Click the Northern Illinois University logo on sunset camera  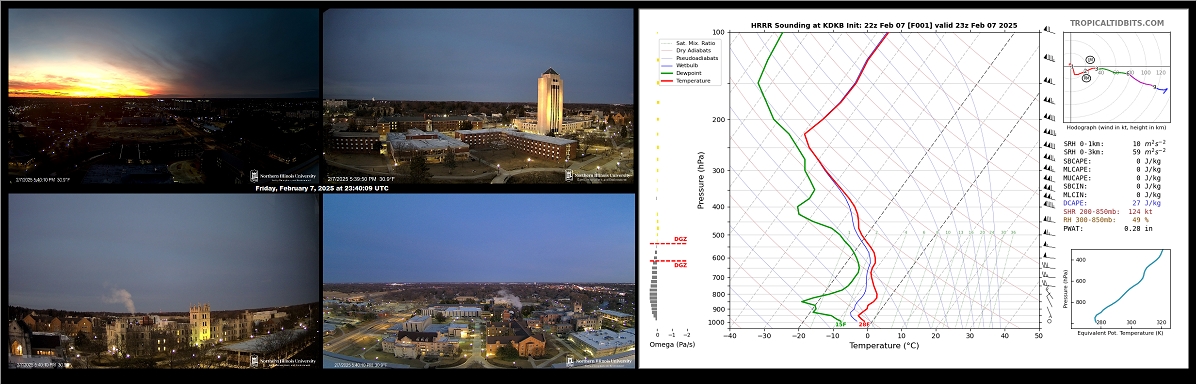click(x=284, y=176)
